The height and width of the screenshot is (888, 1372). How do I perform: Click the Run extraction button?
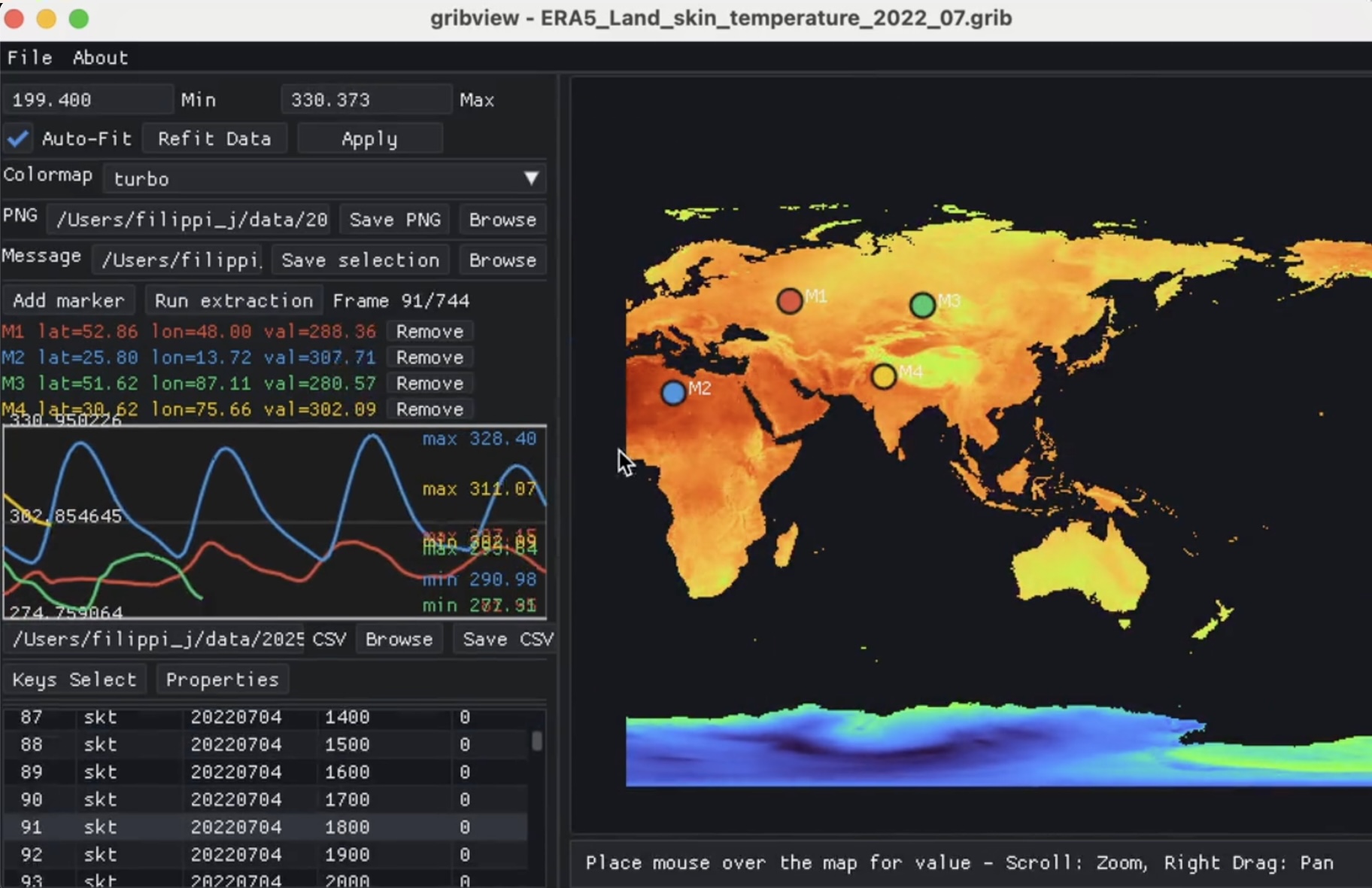(234, 300)
